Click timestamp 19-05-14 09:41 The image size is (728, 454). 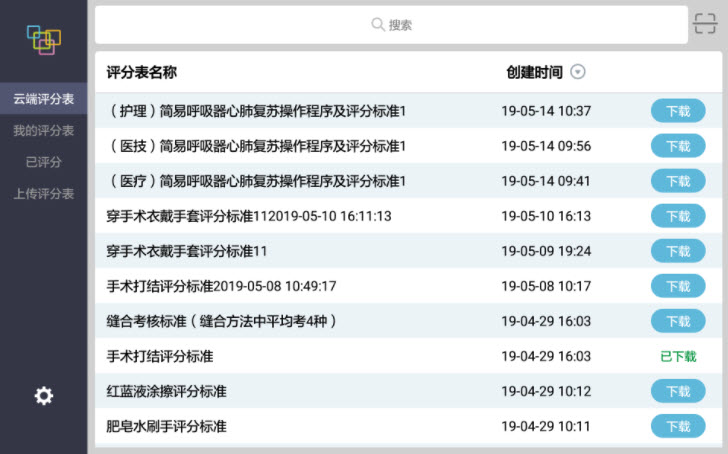pyautogui.click(x=546, y=181)
